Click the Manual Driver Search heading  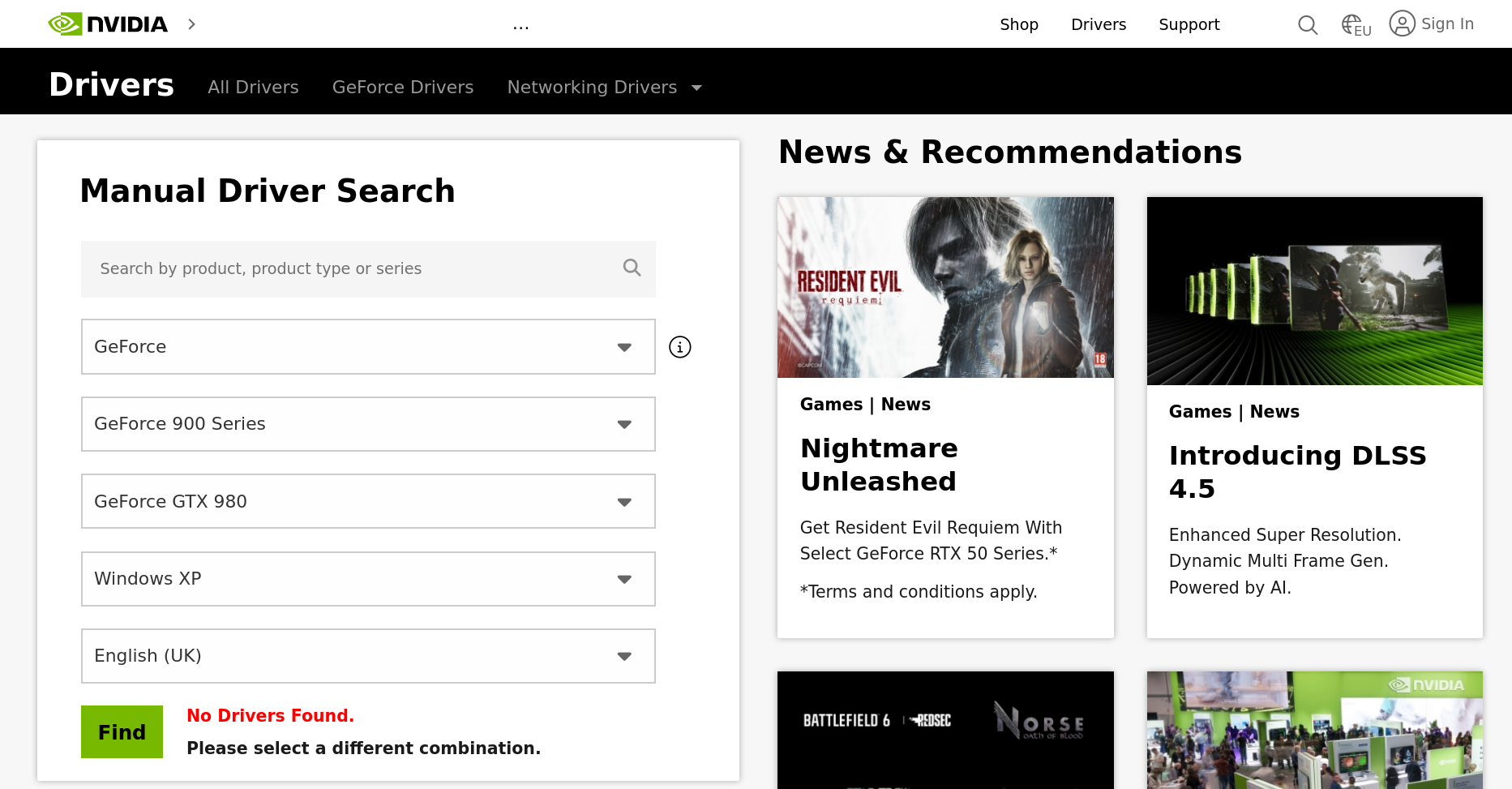pos(268,191)
